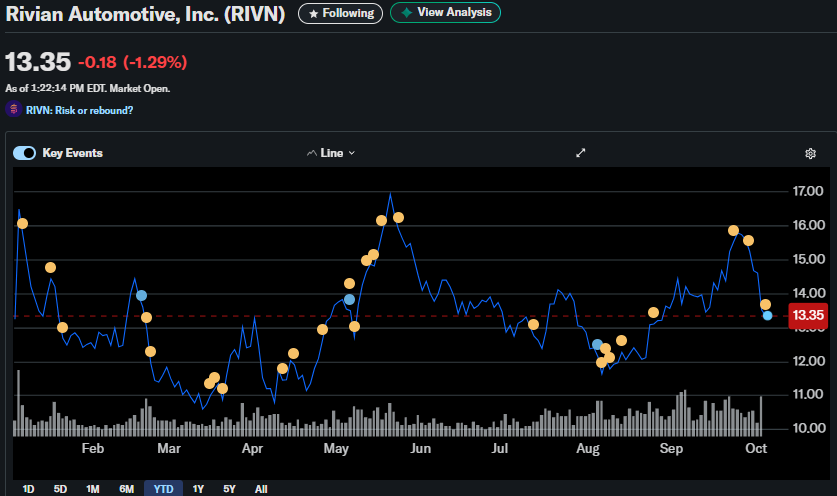Expand chart to full screen
Image resolution: width=837 pixels, height=496 pixels.
click(581, 153)
